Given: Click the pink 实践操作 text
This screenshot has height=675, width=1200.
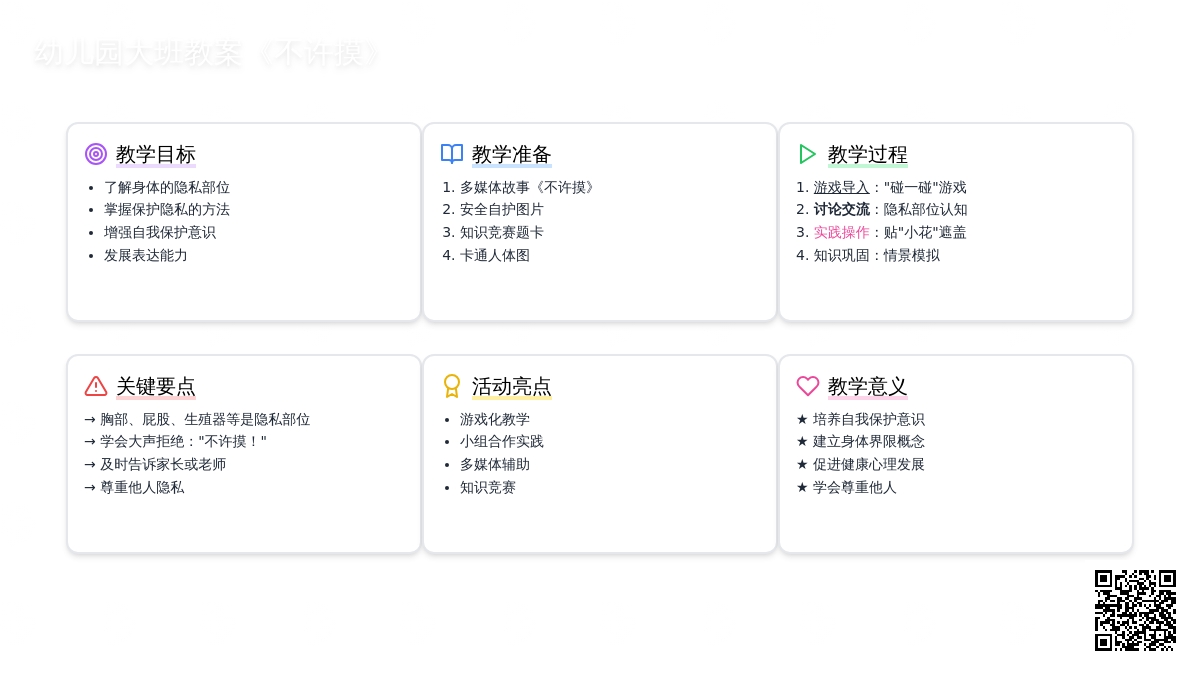Looking at the screenshot, I should pos(841,232).
